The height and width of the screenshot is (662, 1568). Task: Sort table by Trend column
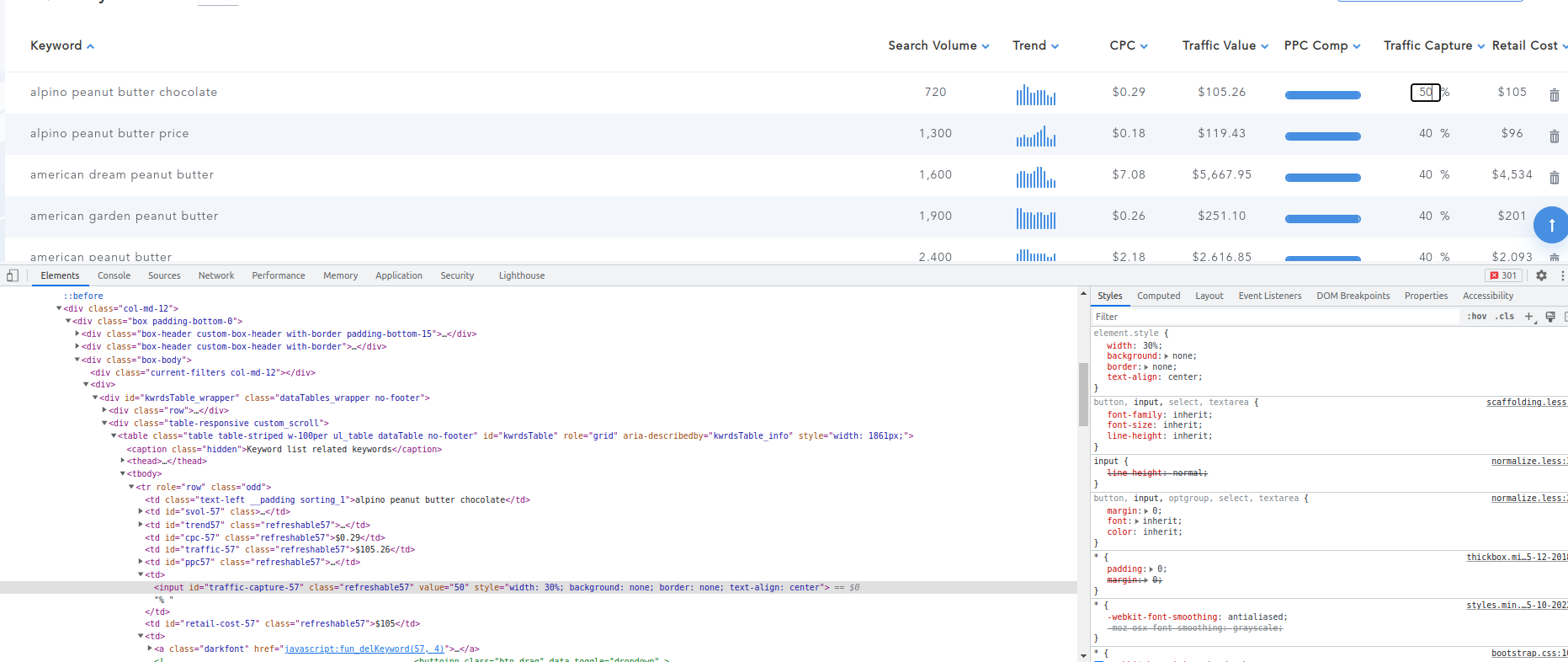click(x=1035, y=45)
